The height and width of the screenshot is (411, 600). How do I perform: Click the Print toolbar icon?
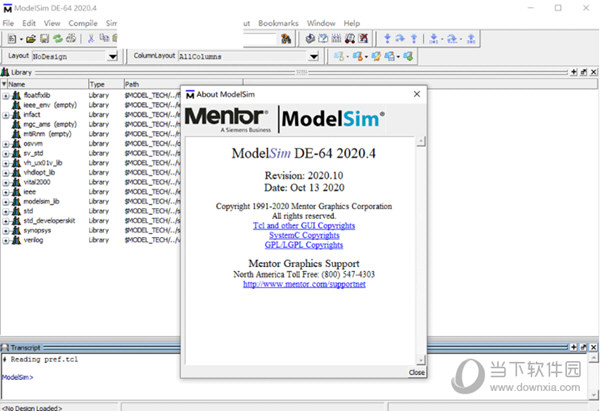[x=71, y=39]
